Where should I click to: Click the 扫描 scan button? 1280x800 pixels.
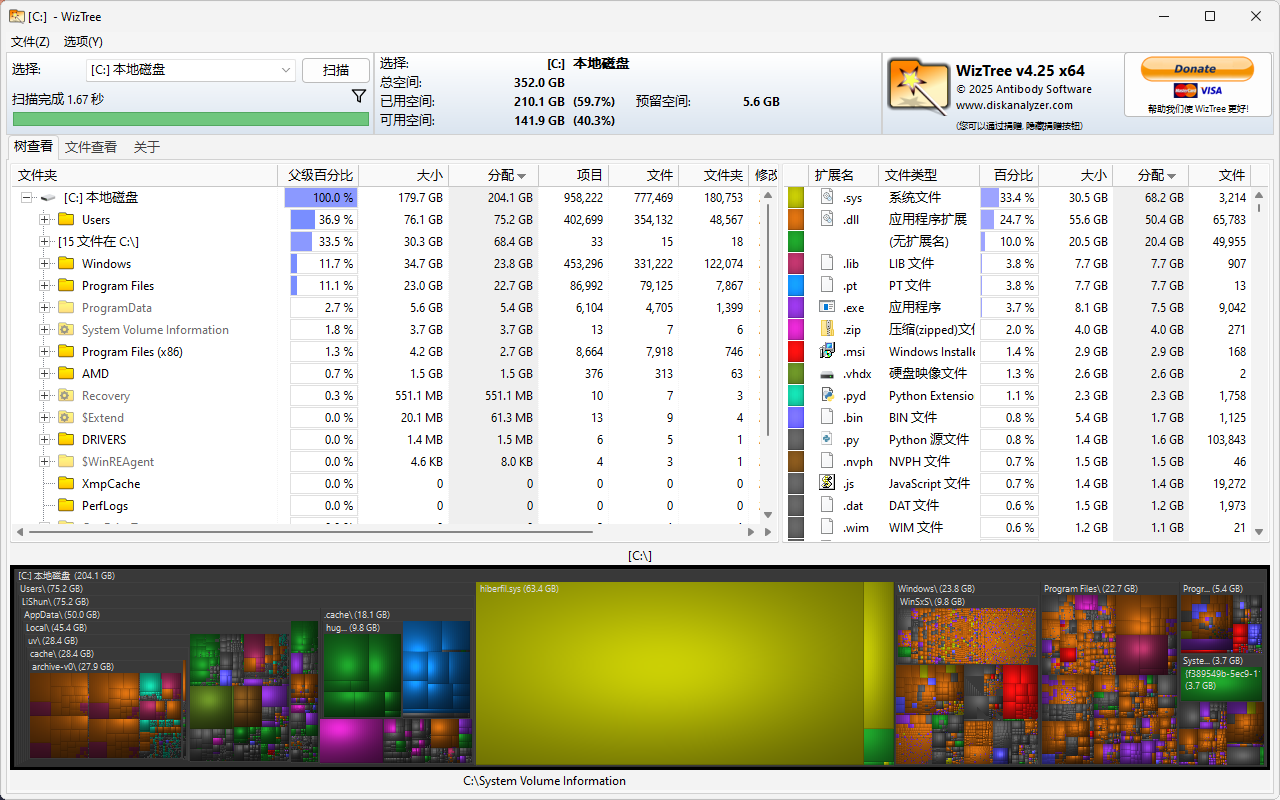[336, 70]
